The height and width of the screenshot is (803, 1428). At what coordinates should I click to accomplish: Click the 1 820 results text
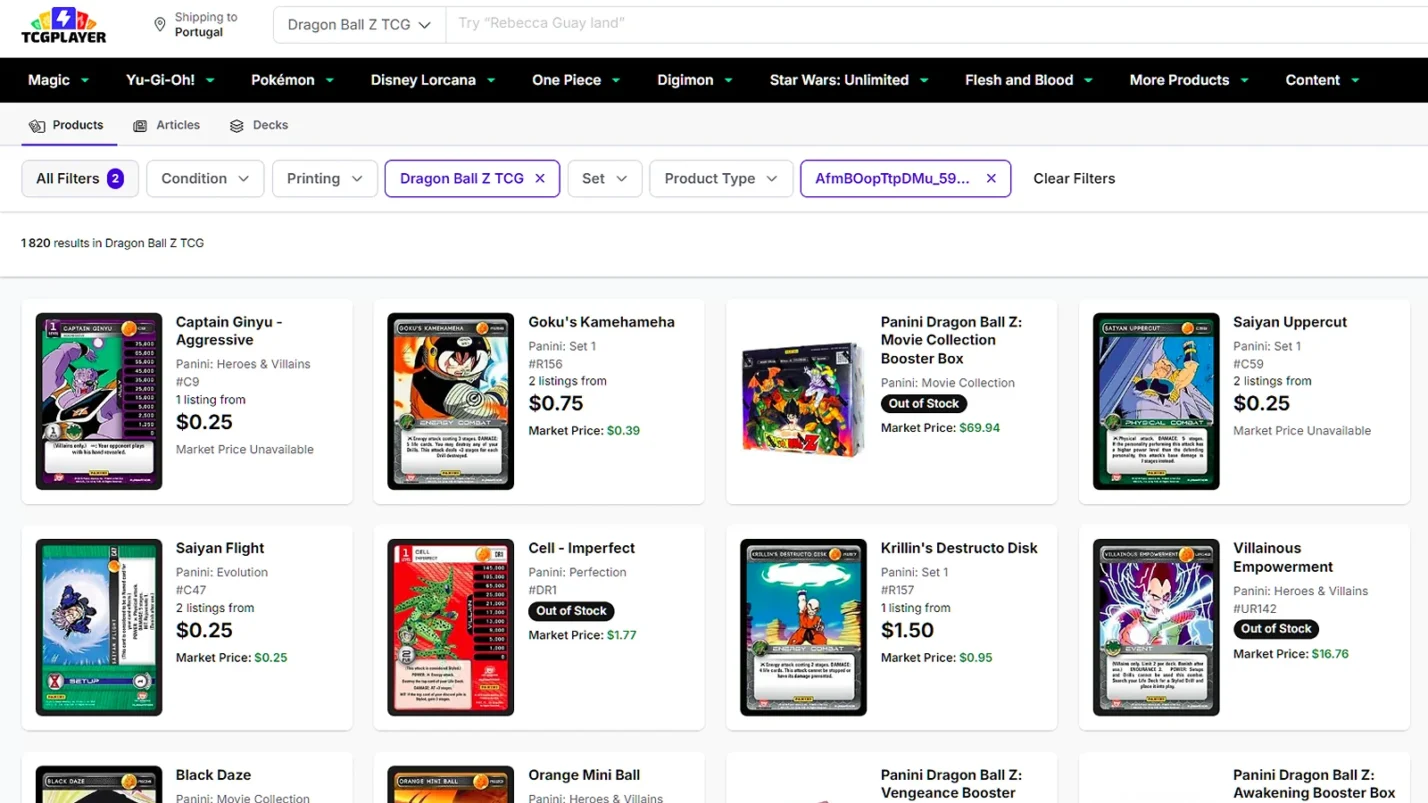point(112,243)
